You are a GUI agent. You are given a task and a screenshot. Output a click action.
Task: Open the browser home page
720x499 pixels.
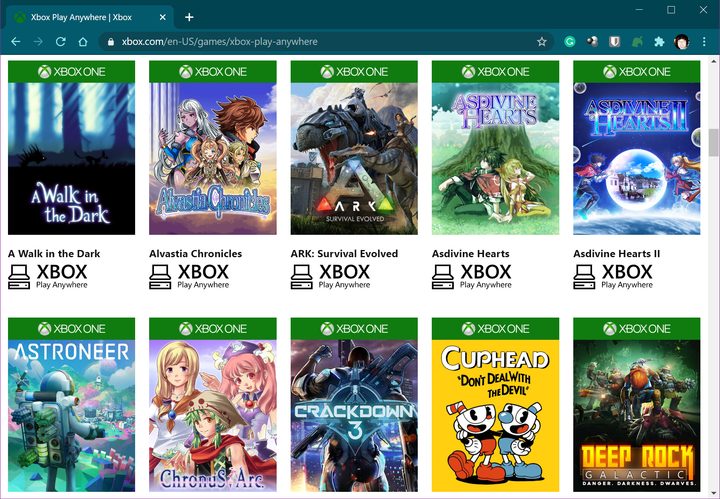click(x=83, y=42)
